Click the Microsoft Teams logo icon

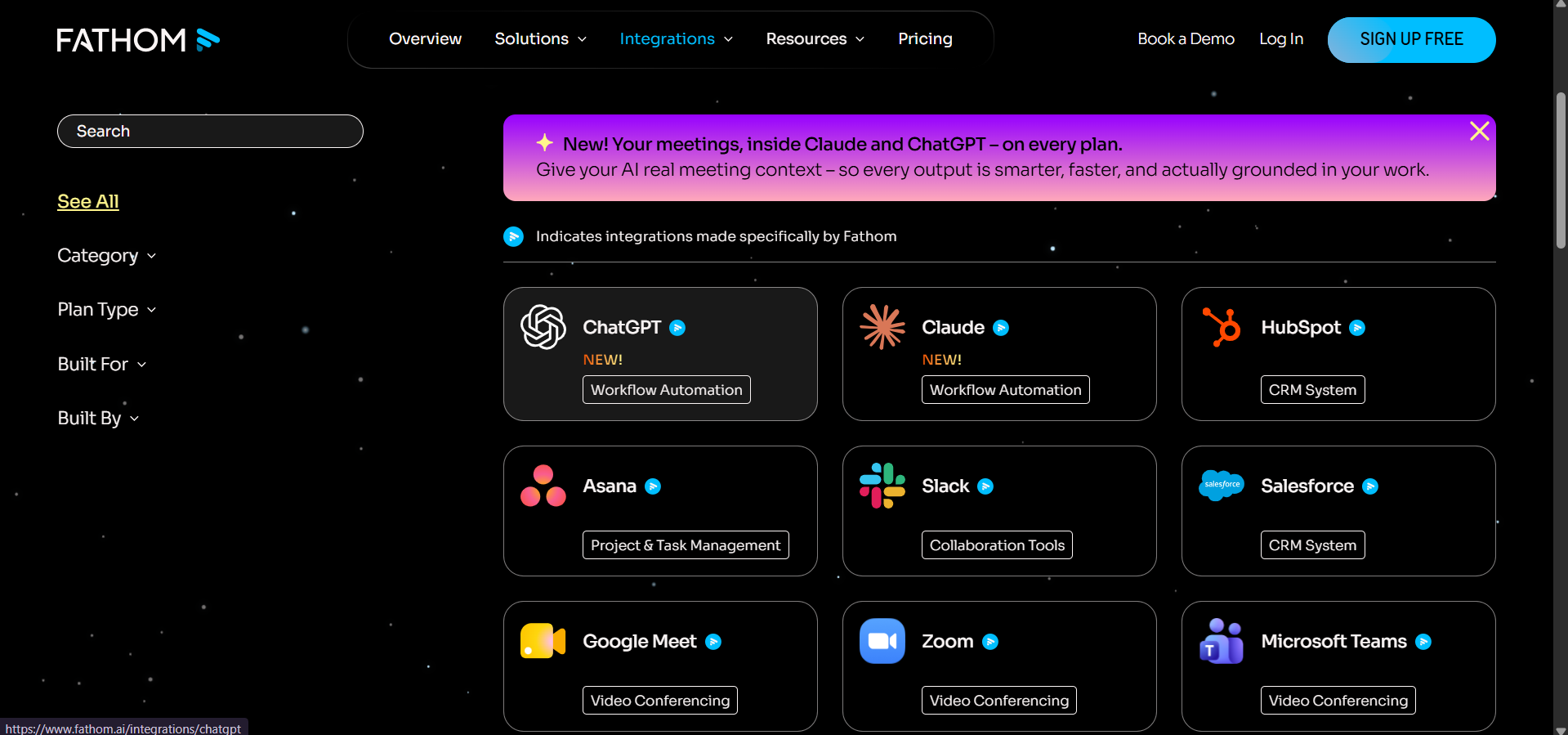pos(1222,641)
